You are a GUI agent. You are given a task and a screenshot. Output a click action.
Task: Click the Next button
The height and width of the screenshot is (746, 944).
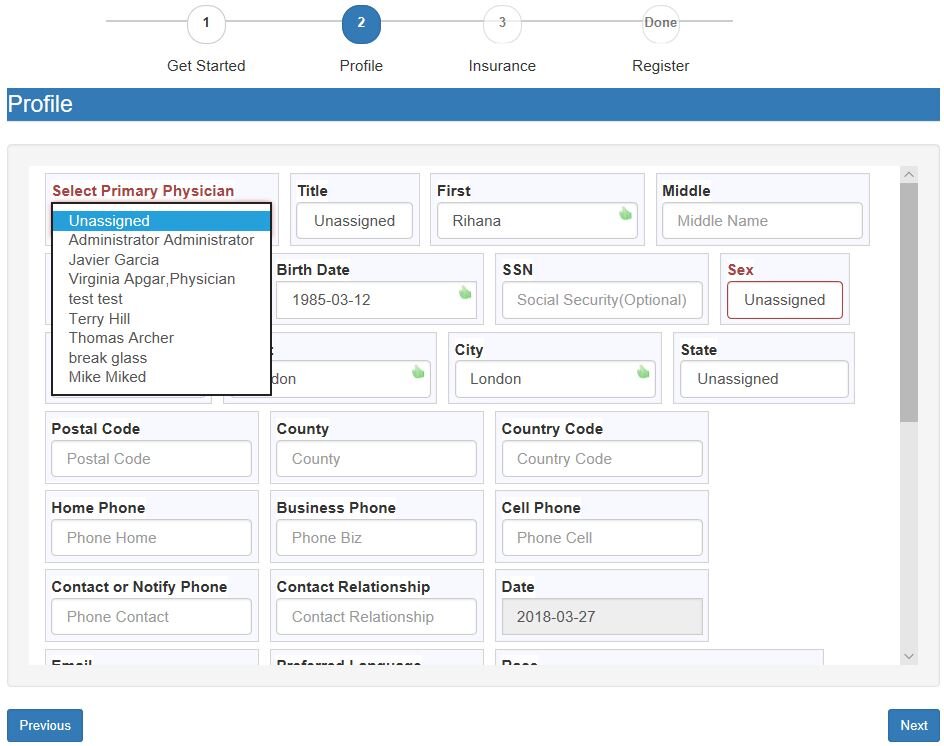913,726
